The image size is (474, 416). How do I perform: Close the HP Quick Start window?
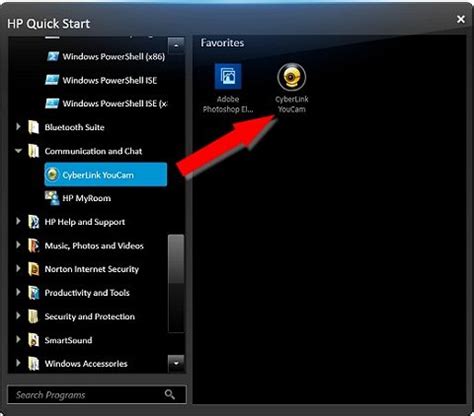[461, 19]
